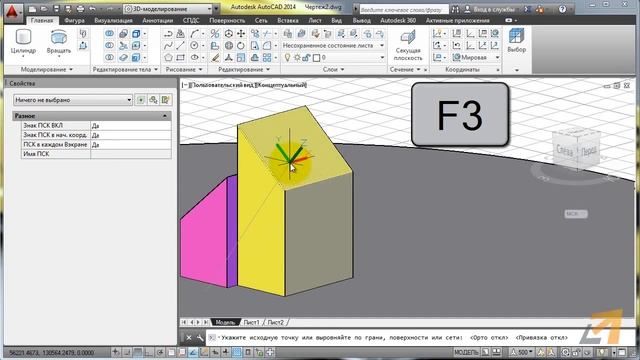This screenshot has width=640, height=360.
Task: Click the Save icon in quick access toolbar
Action: click(56, 9)
